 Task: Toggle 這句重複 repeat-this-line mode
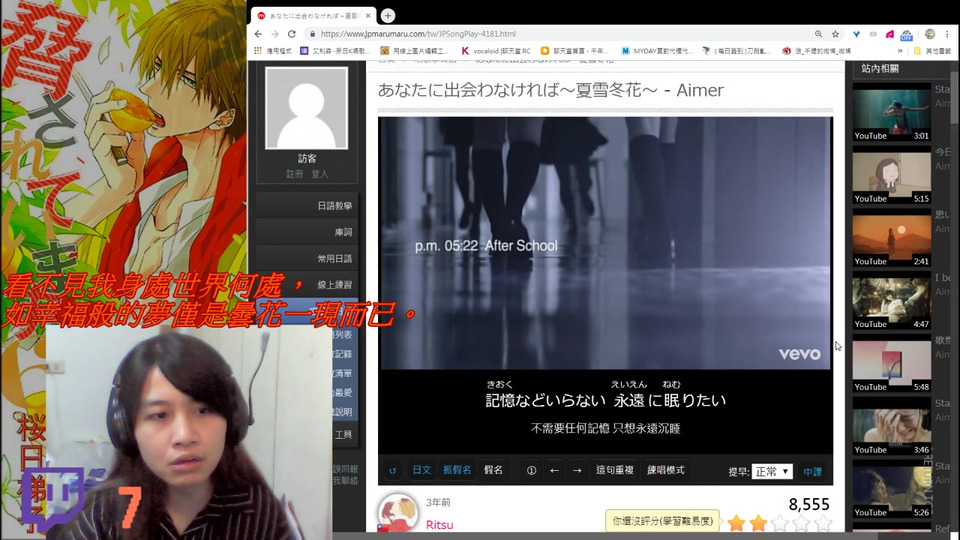pos(615,470)
